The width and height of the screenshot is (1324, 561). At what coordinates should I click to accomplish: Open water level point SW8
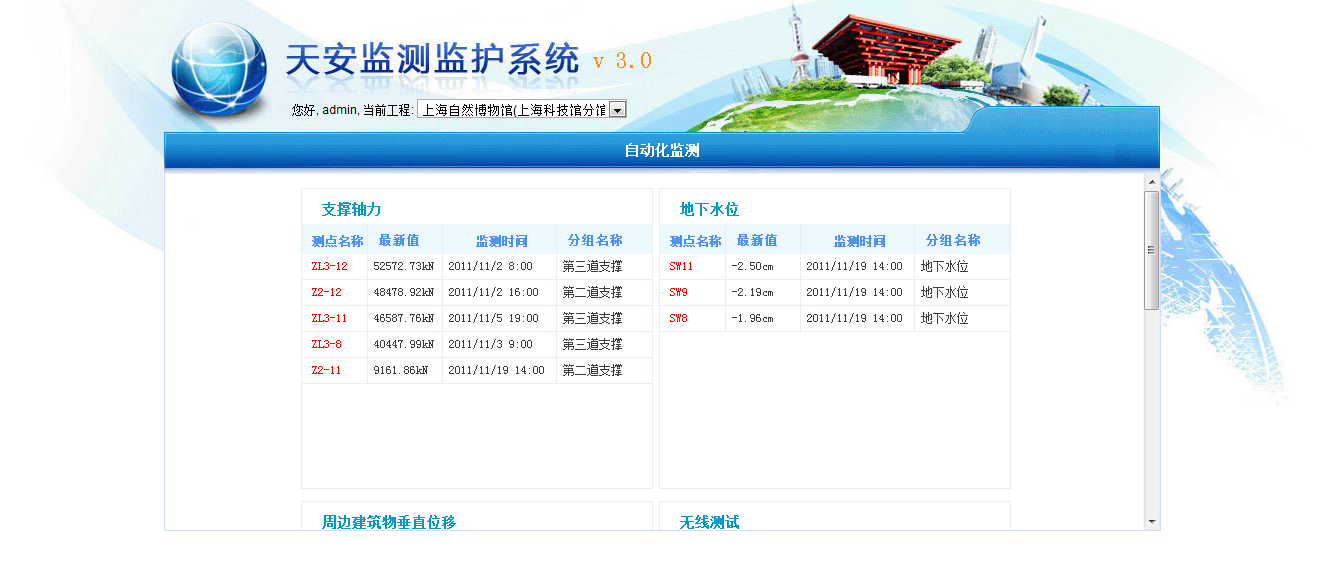click(679, 319)
